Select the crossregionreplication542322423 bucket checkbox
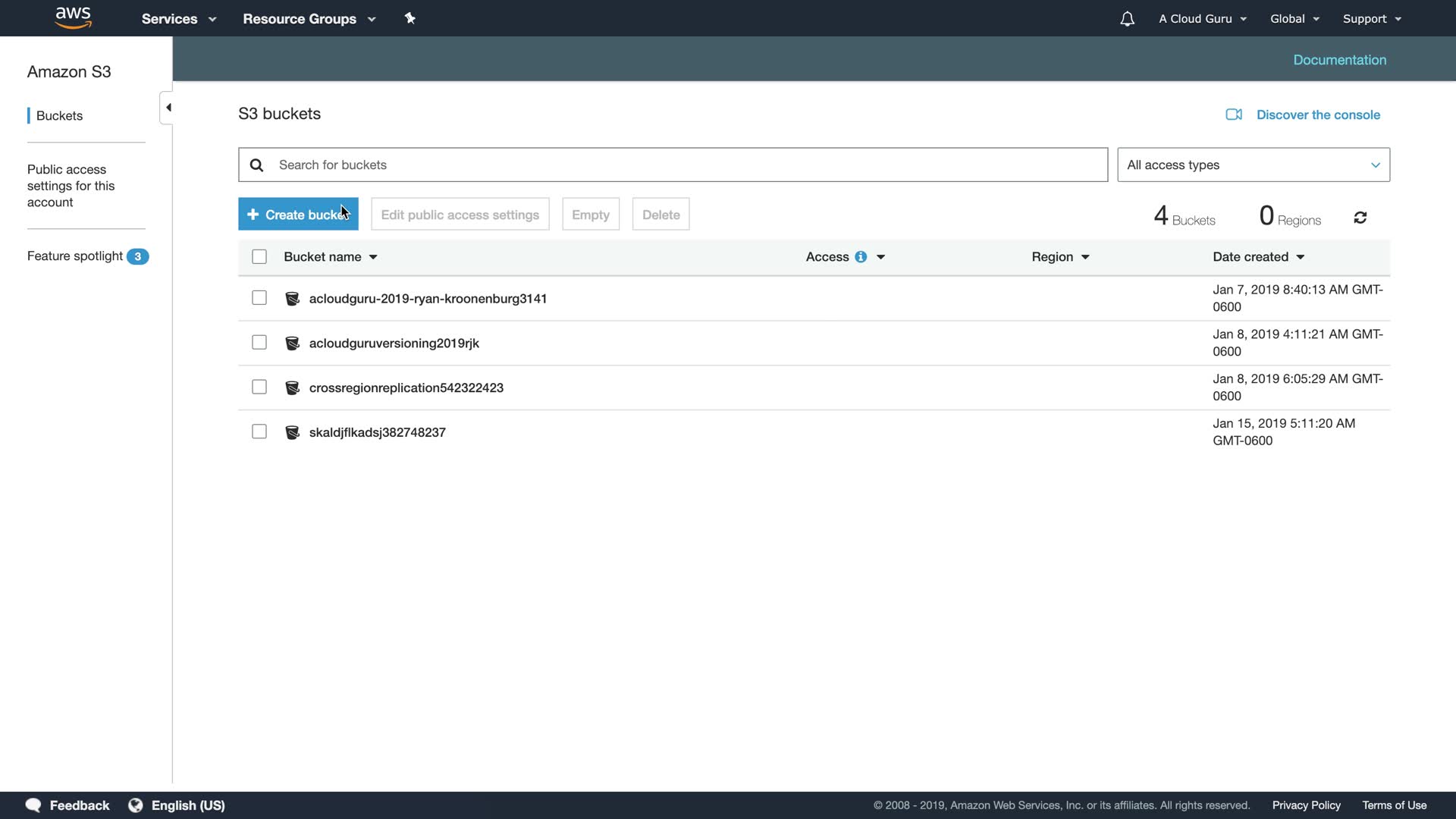The height and width of the screenshot is (819, 1456). 259,388
